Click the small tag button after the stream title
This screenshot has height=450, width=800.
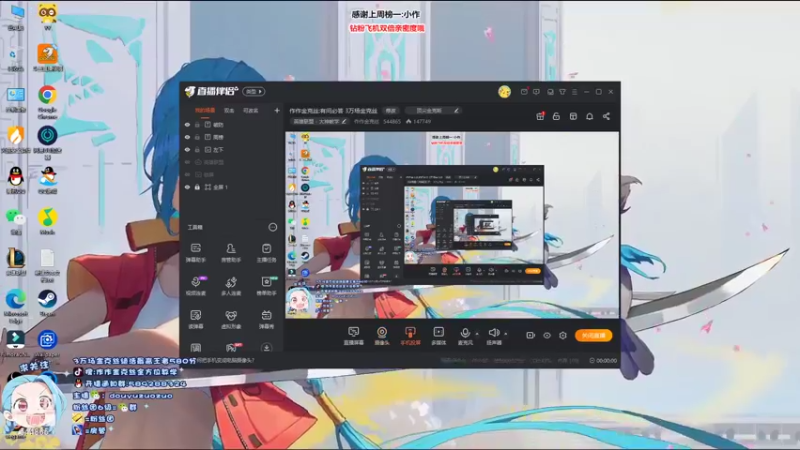pos(391,110)
